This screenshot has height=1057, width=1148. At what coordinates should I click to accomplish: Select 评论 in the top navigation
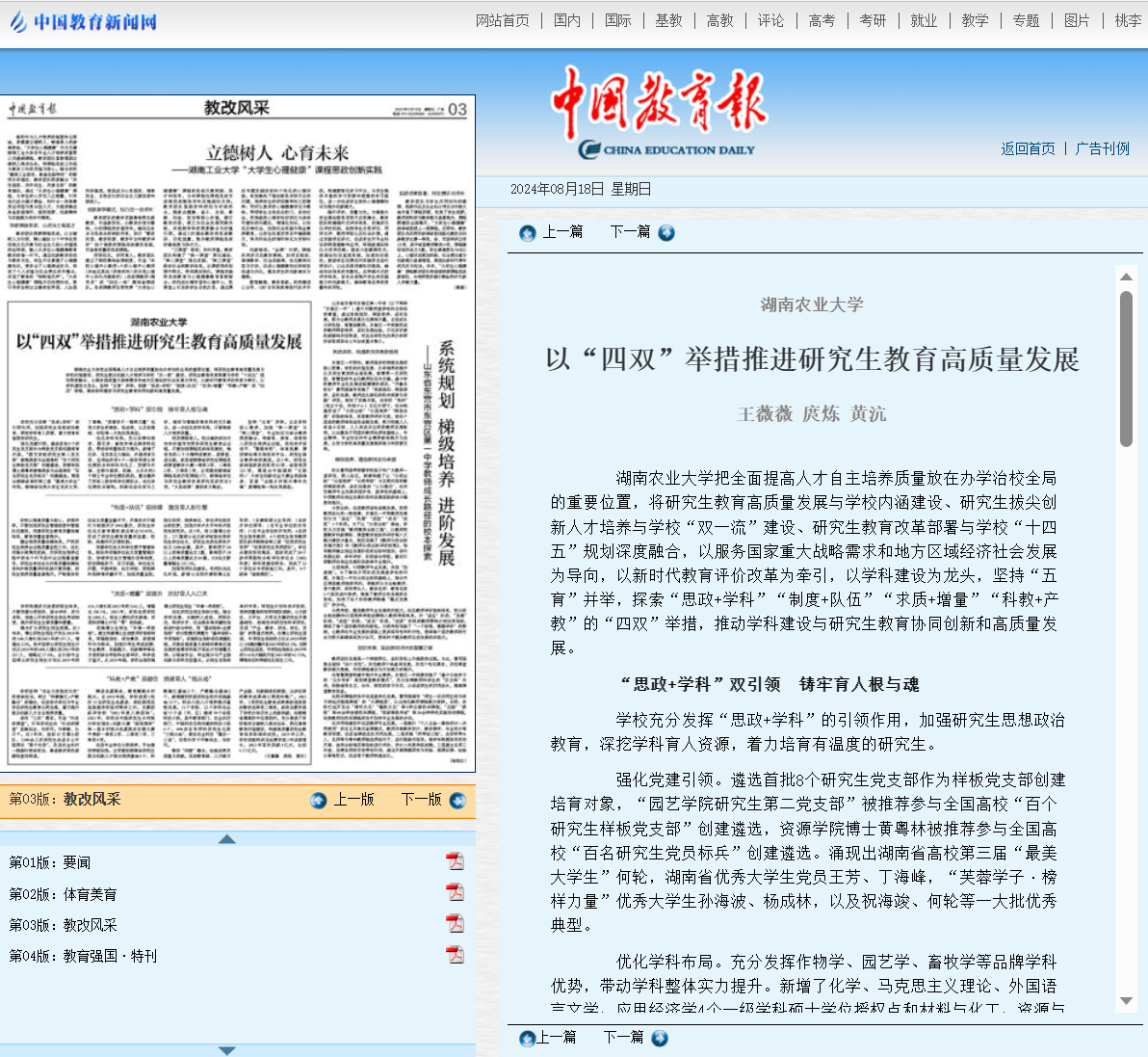pos(770,20)
